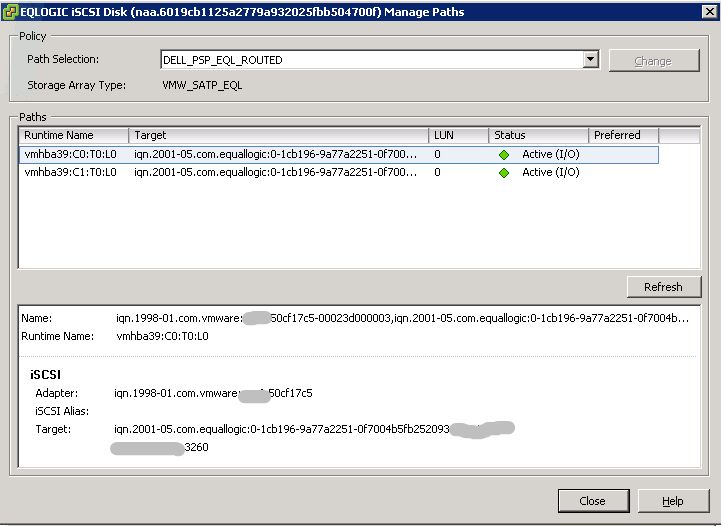Sort by Target column header

pyautogui.click(x=279, y=135)
